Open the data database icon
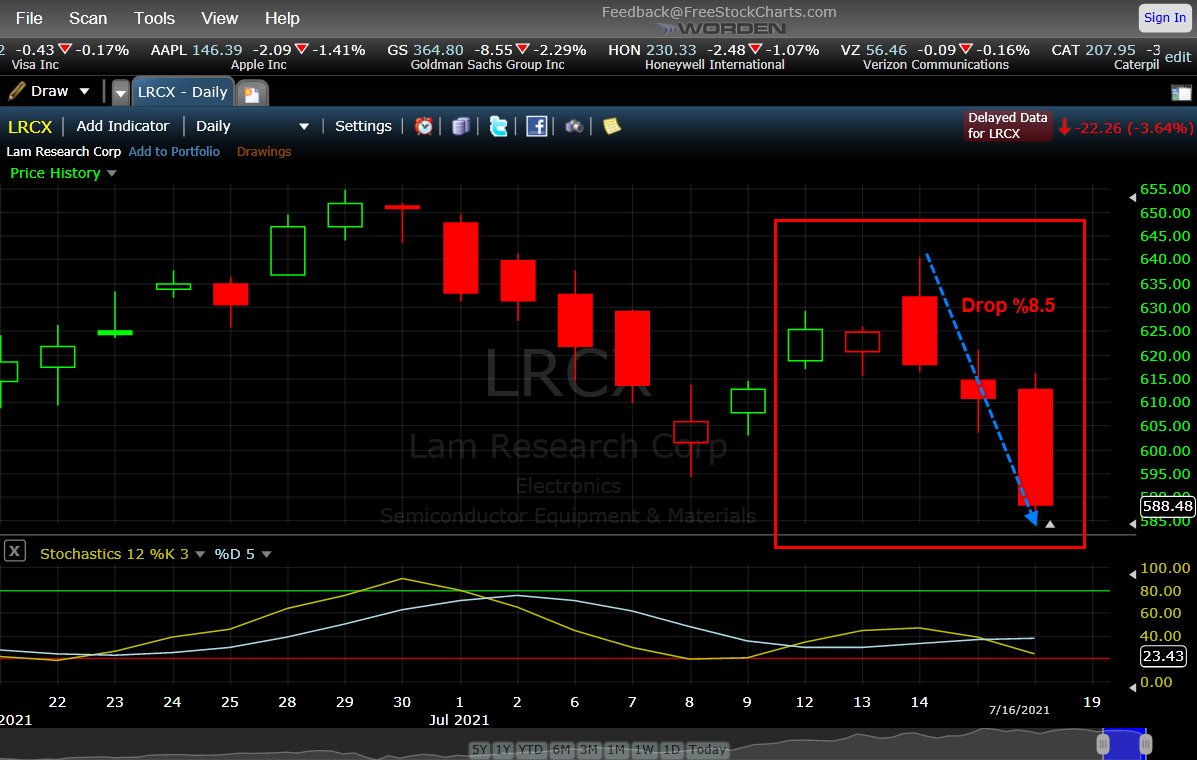The image size is (1197, 760). pos(460,126)
